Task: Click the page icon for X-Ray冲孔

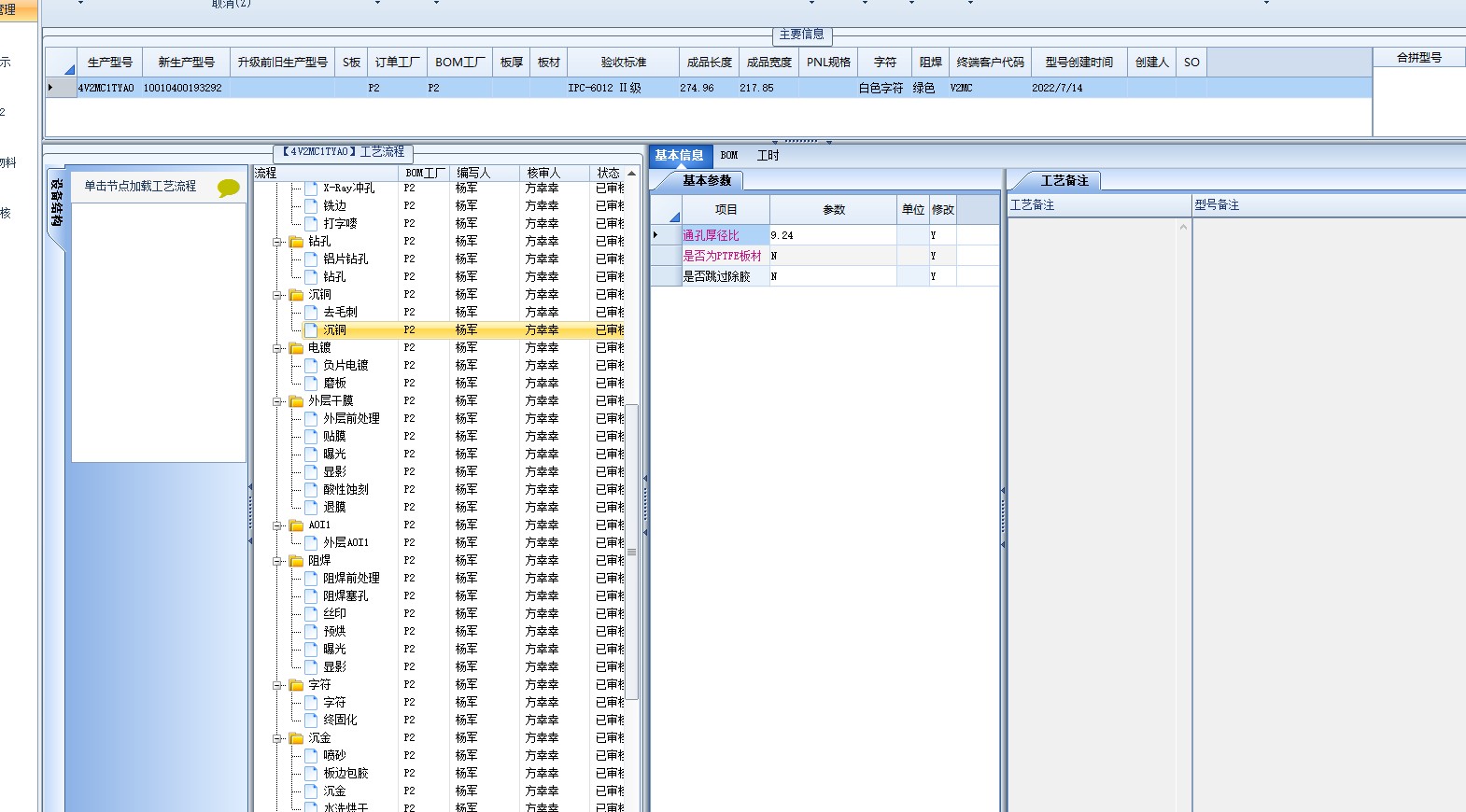Action: 311,188
